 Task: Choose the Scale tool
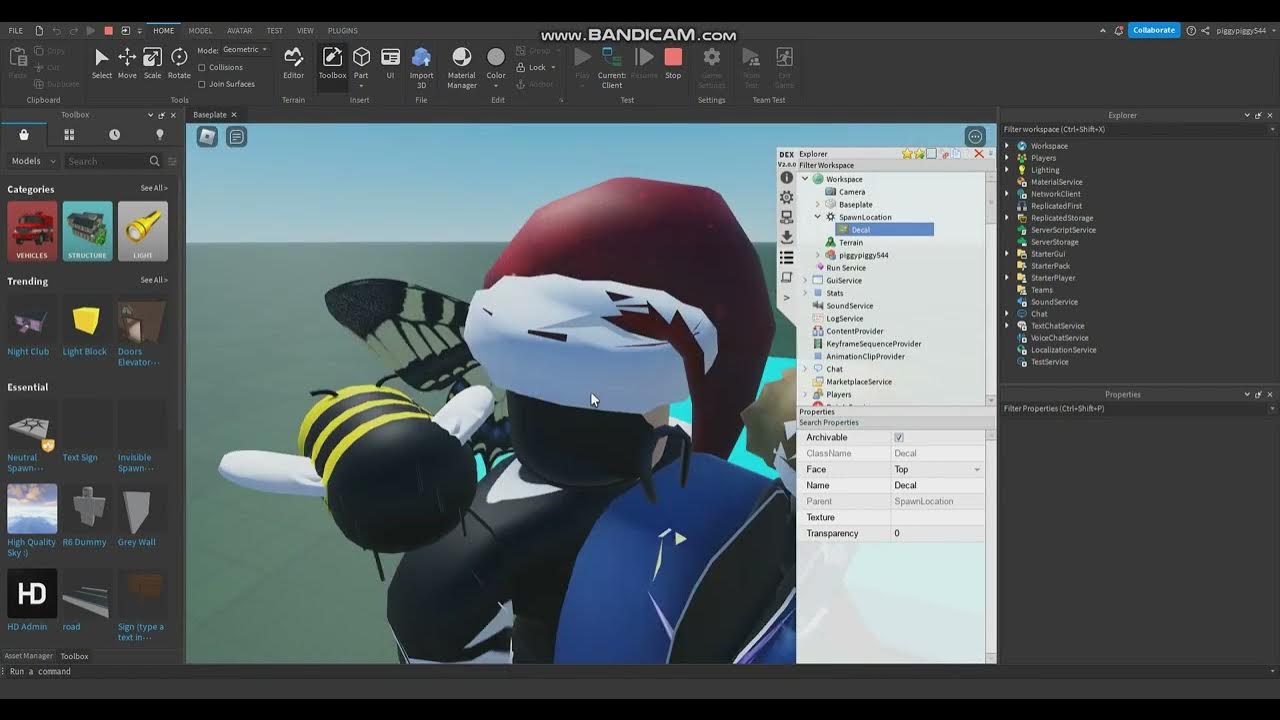pos(152,62)
